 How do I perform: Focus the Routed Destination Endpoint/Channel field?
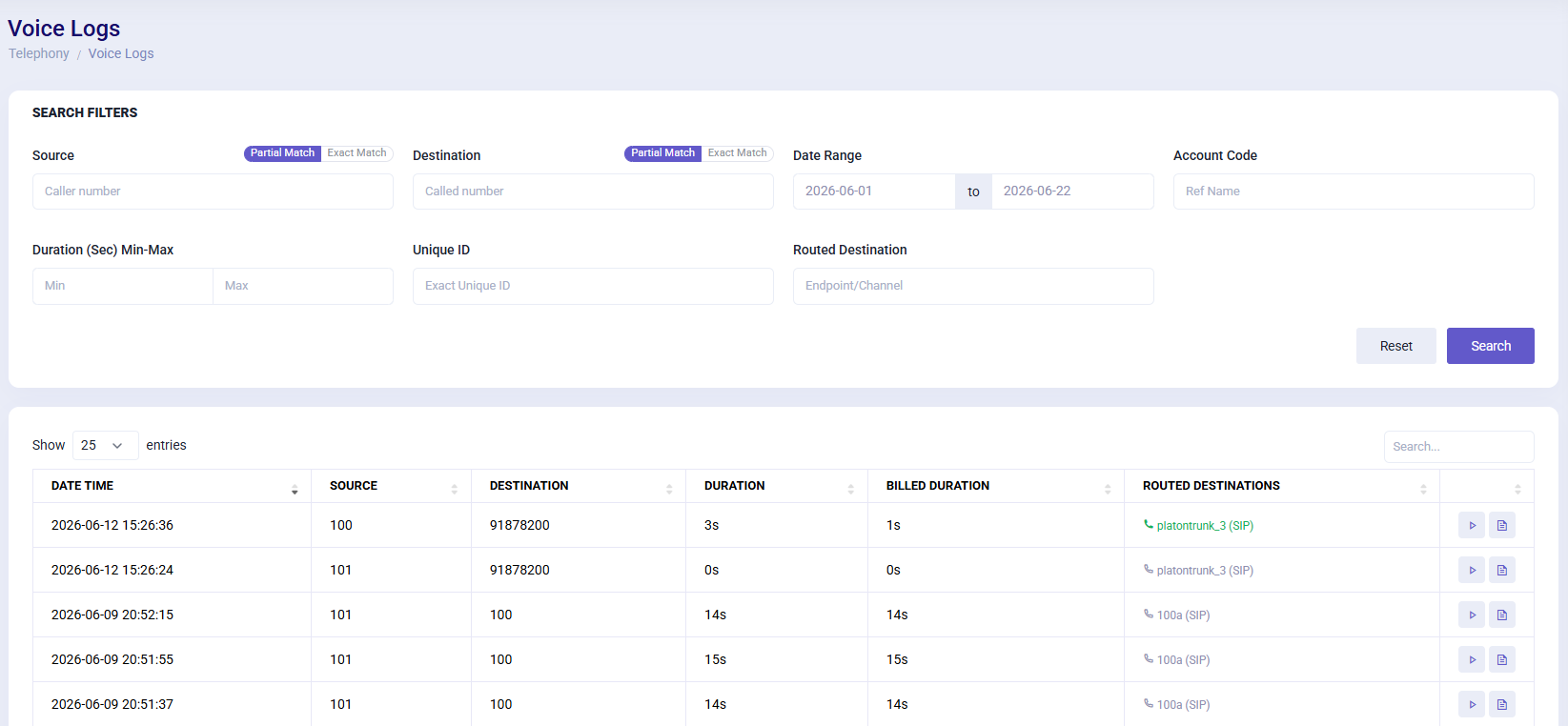[x=973, y=286]
